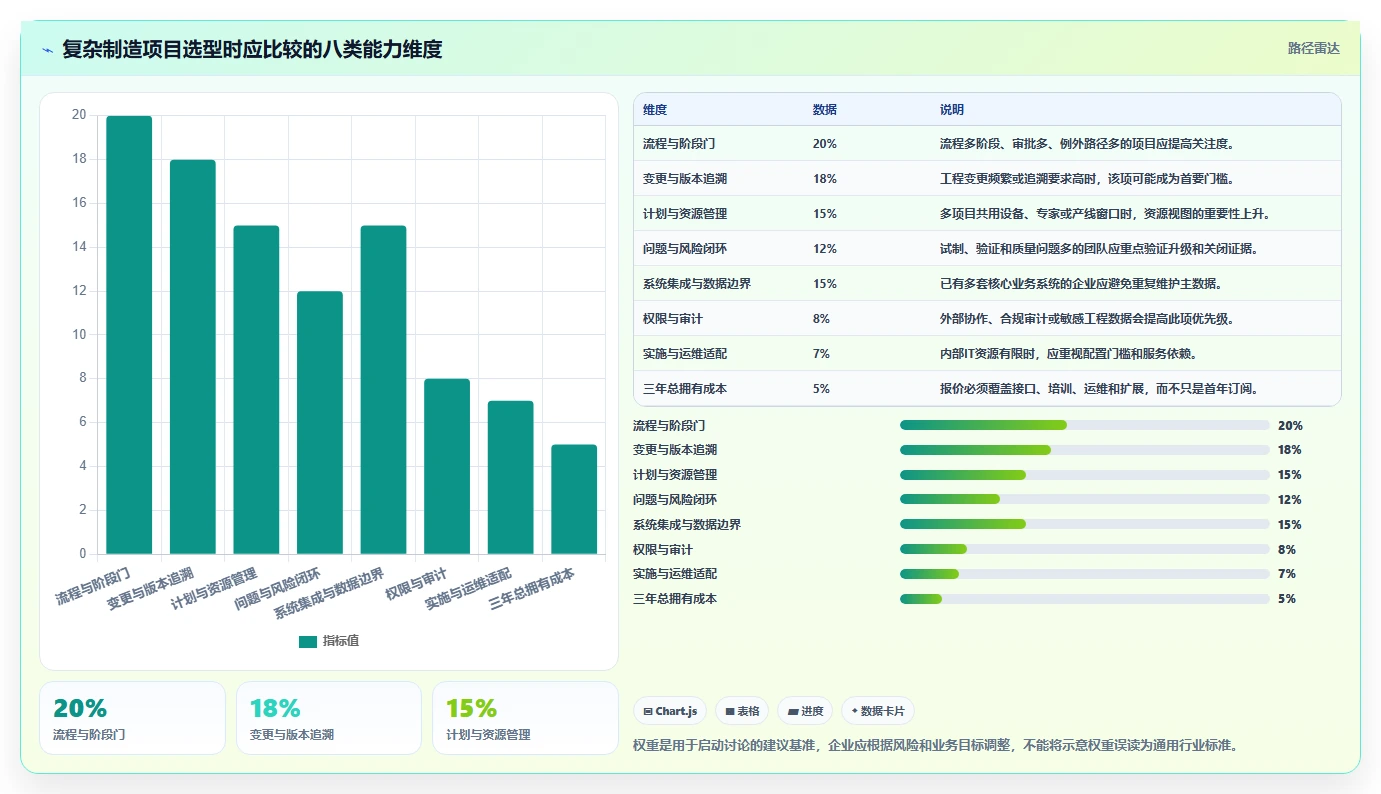Click the 说明 column header
This screenshot has width=1381, height=794.
pyautogui.click(x=952, y=109)
